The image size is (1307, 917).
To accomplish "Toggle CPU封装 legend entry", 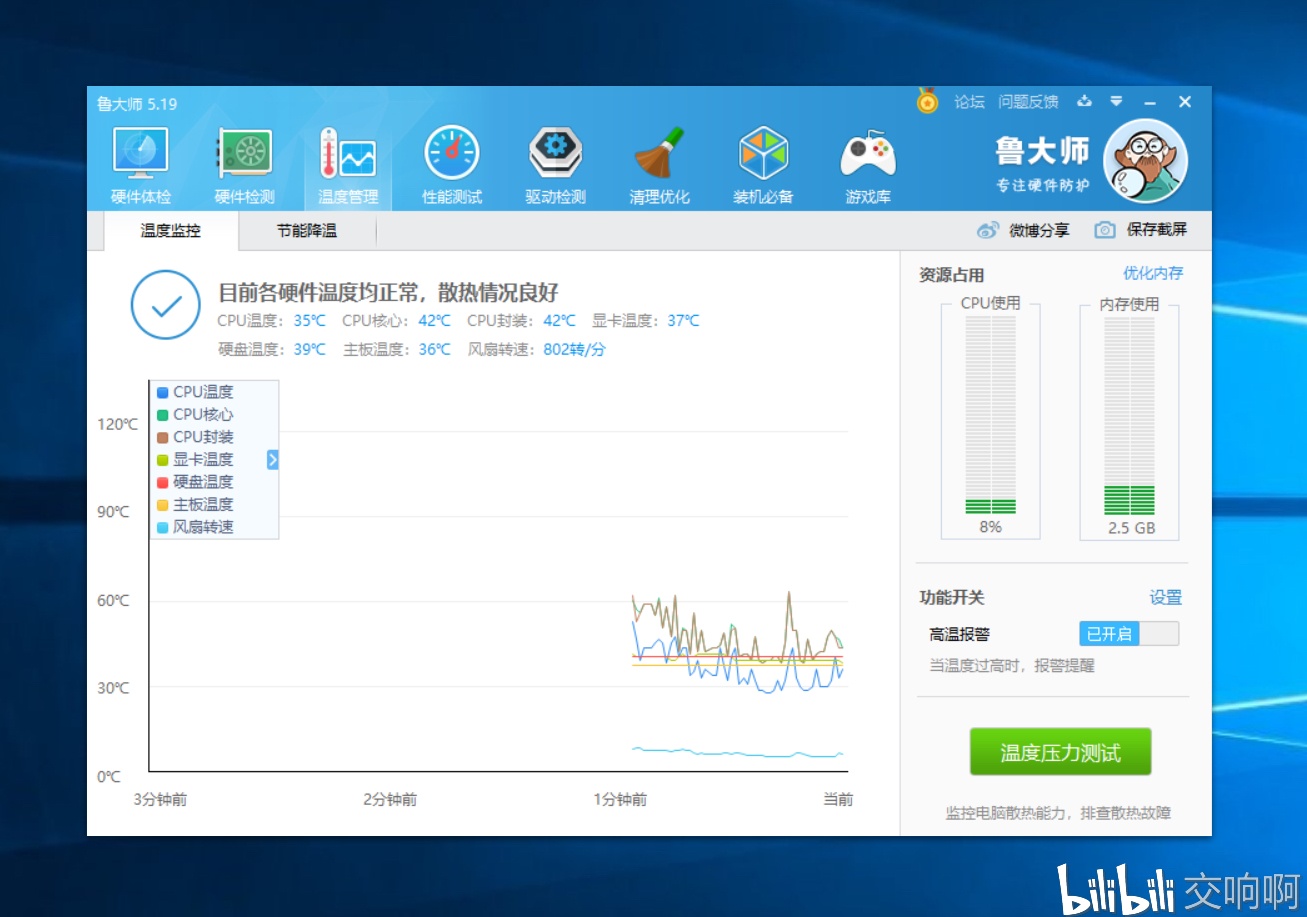I will [x=196, y=437].
